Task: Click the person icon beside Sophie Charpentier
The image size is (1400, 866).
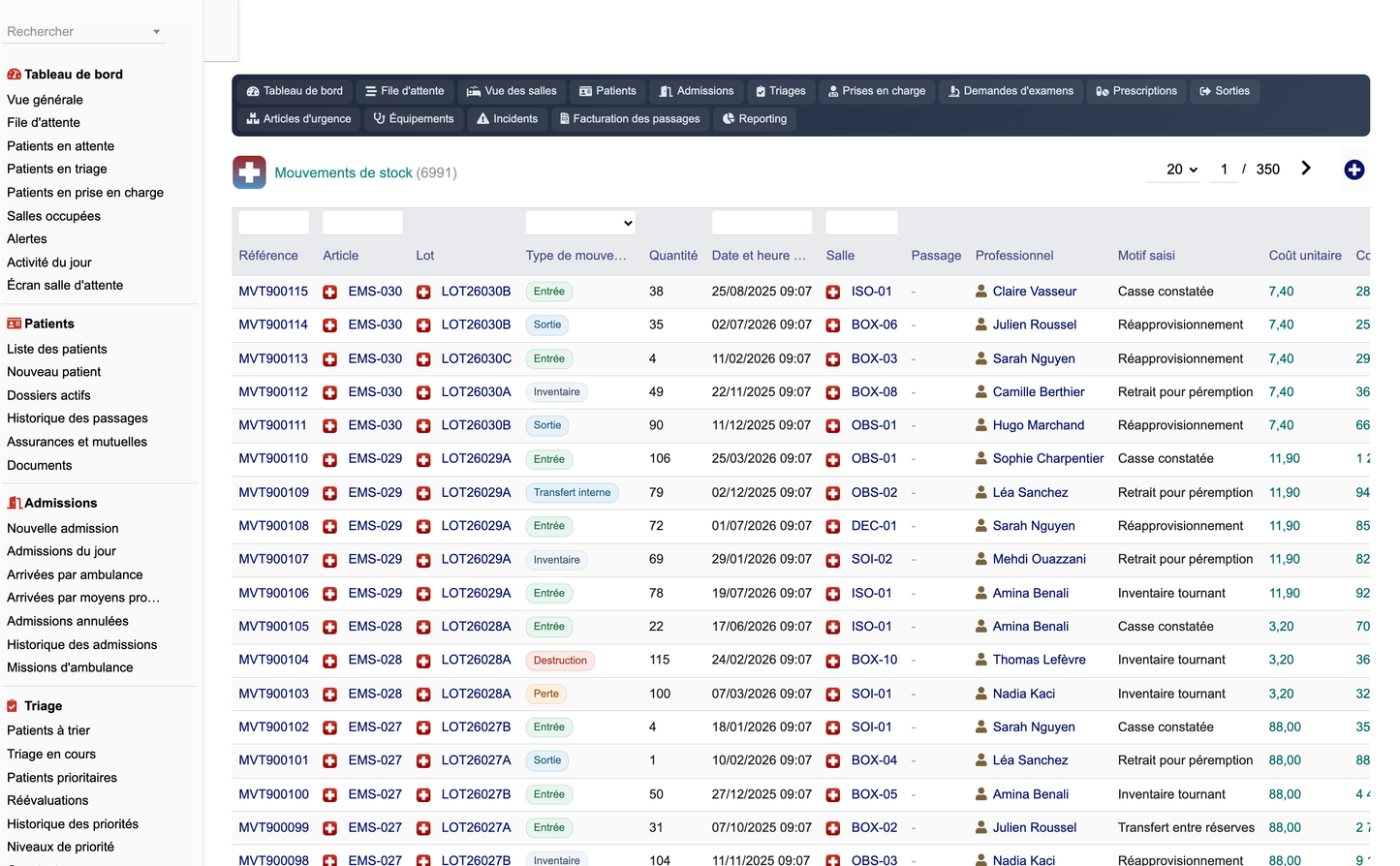Action: 981,458
